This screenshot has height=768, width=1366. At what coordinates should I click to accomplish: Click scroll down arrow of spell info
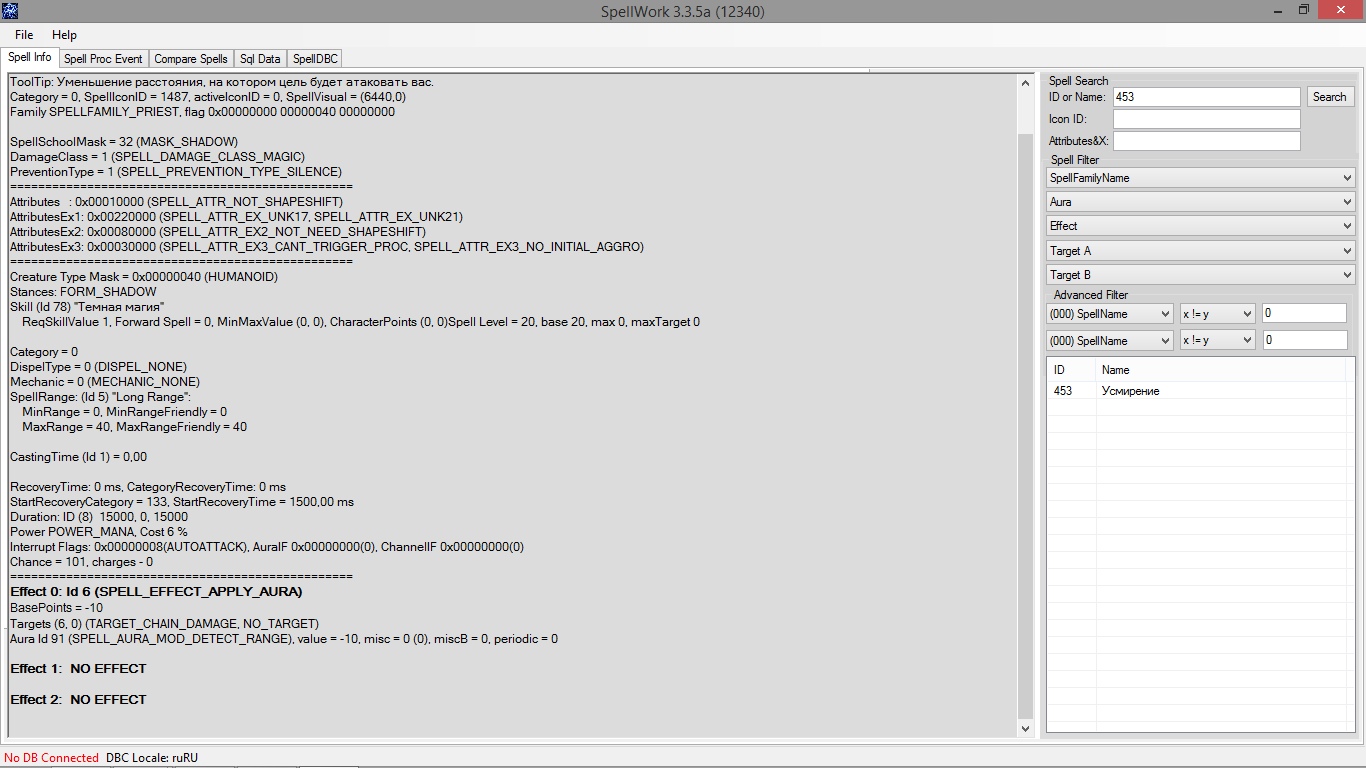coord(1025,729)
